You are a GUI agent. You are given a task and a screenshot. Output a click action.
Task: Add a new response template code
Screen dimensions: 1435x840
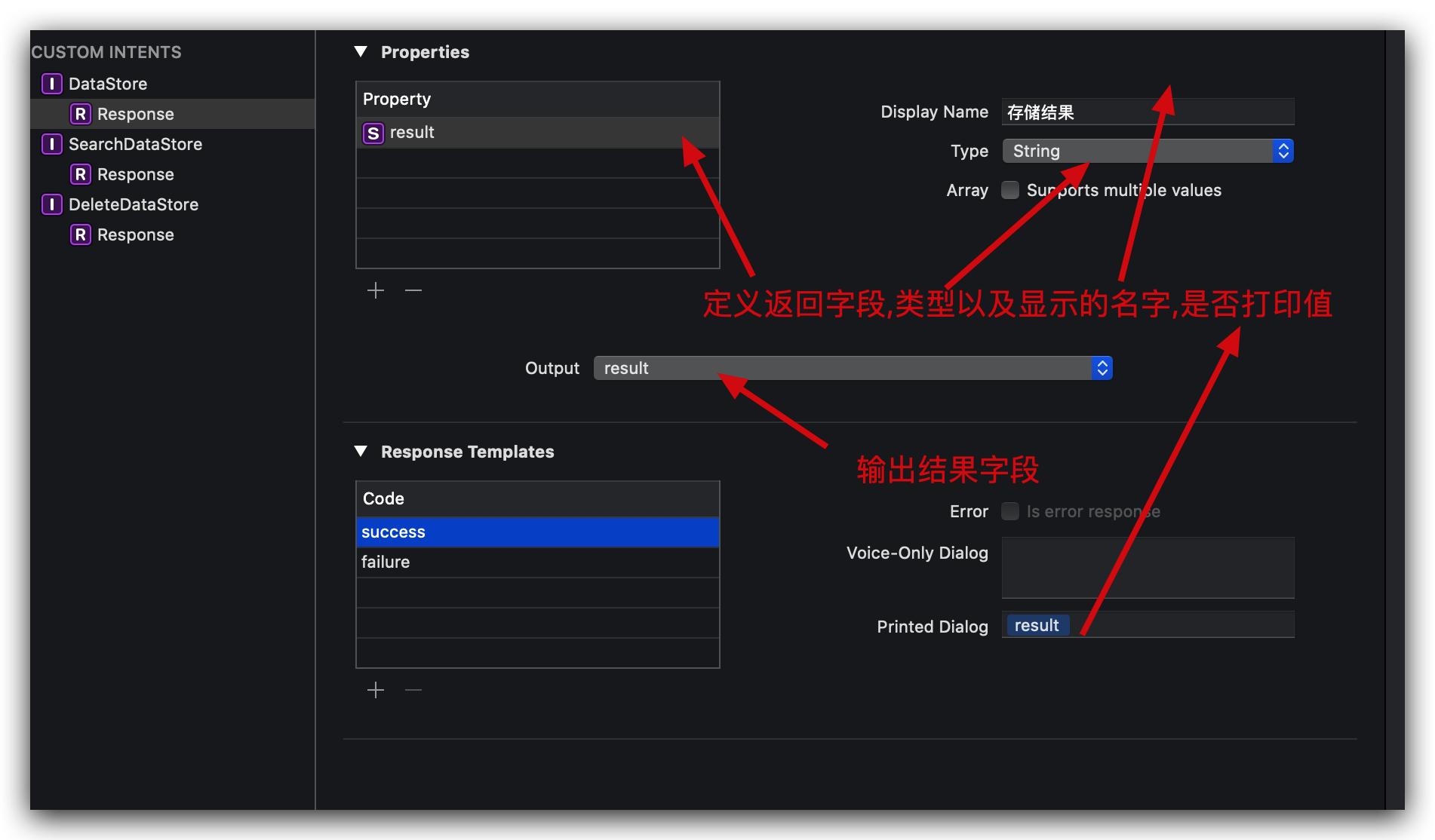pyautogui.click(x=376, y=690)
